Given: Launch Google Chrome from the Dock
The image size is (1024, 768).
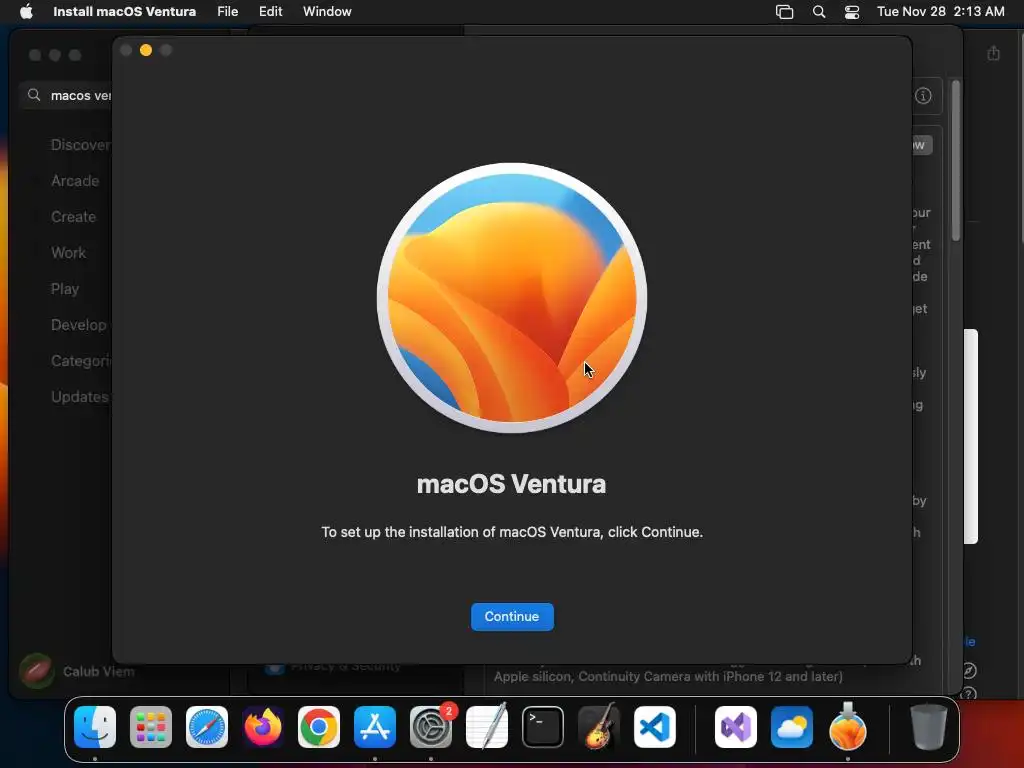Looking at the screenshot, I should 319,727.
